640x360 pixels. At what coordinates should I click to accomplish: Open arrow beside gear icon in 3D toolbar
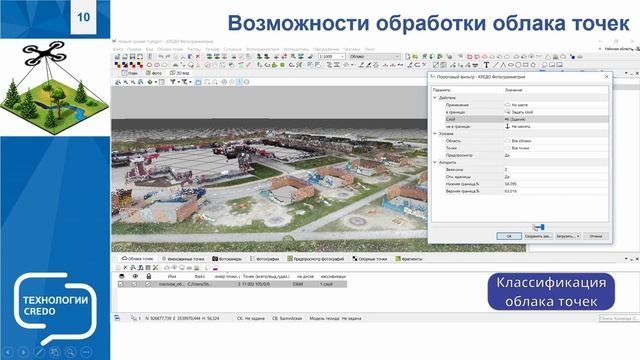click(155, 82)
